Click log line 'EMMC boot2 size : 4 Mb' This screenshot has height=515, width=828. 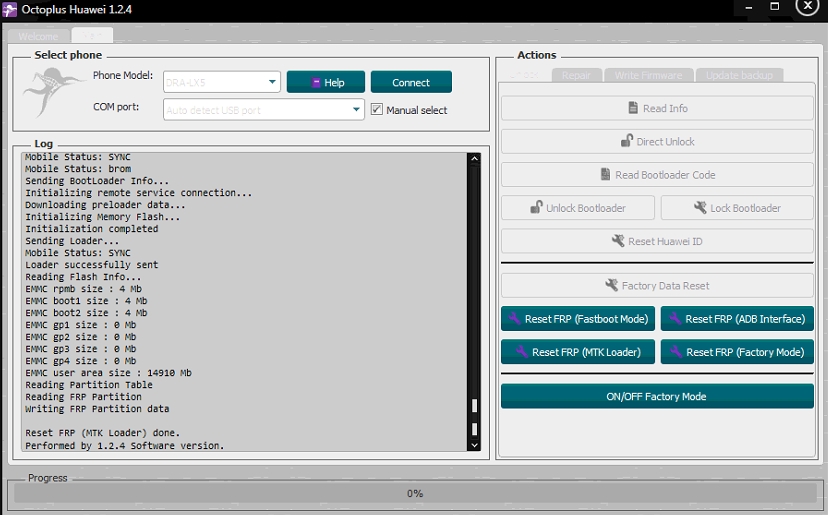[x=86, y=313]
